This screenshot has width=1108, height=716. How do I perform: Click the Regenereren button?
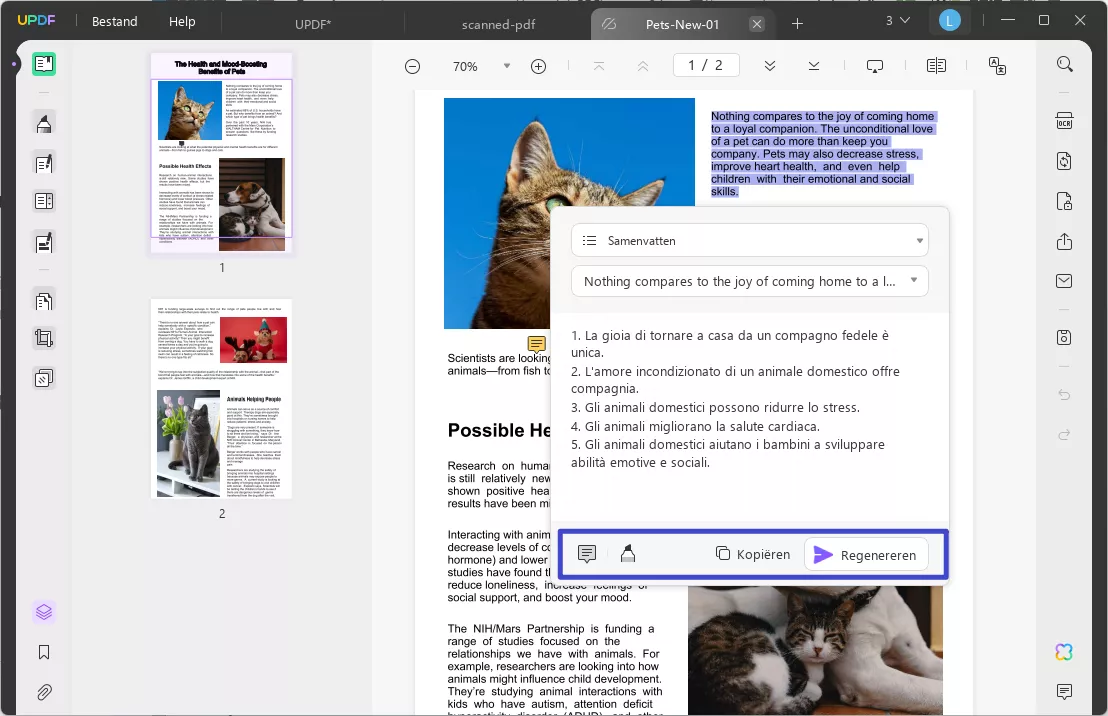click(866, 554)
